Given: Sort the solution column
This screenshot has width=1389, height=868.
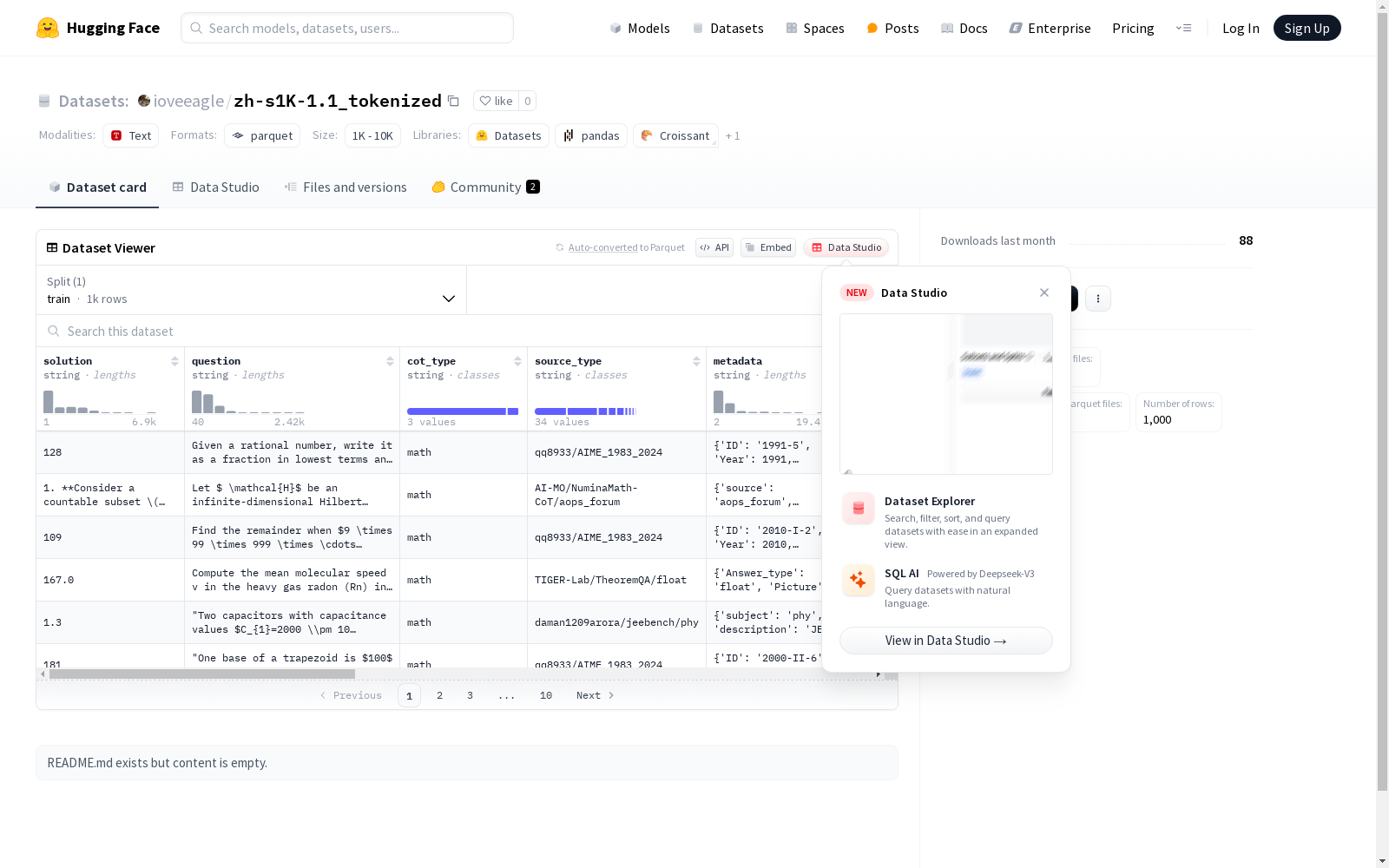Looking at the screenshot, I should pyautogui.click(x=174, y=361).
